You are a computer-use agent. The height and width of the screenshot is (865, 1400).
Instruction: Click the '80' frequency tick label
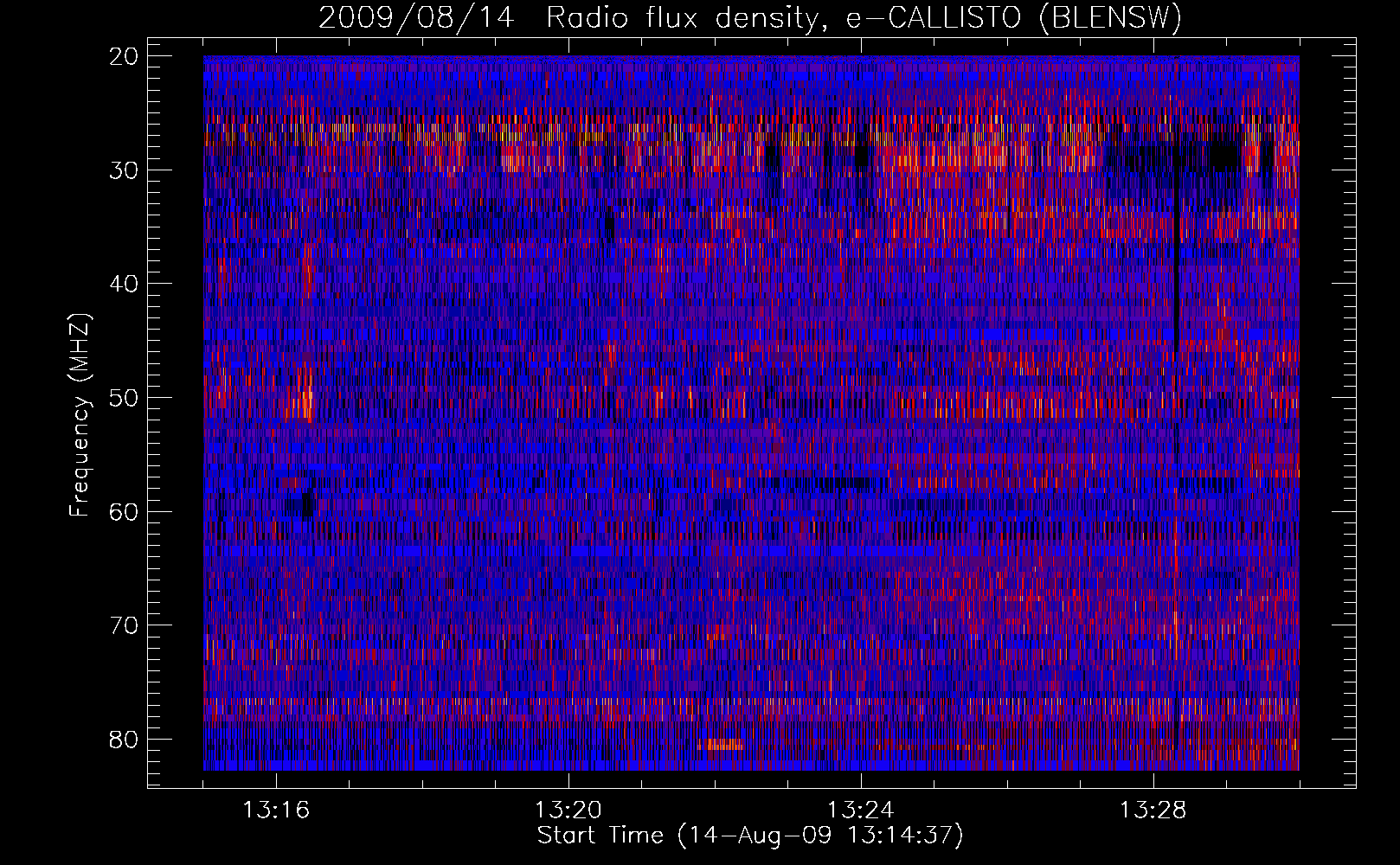[x=124, y=740]
